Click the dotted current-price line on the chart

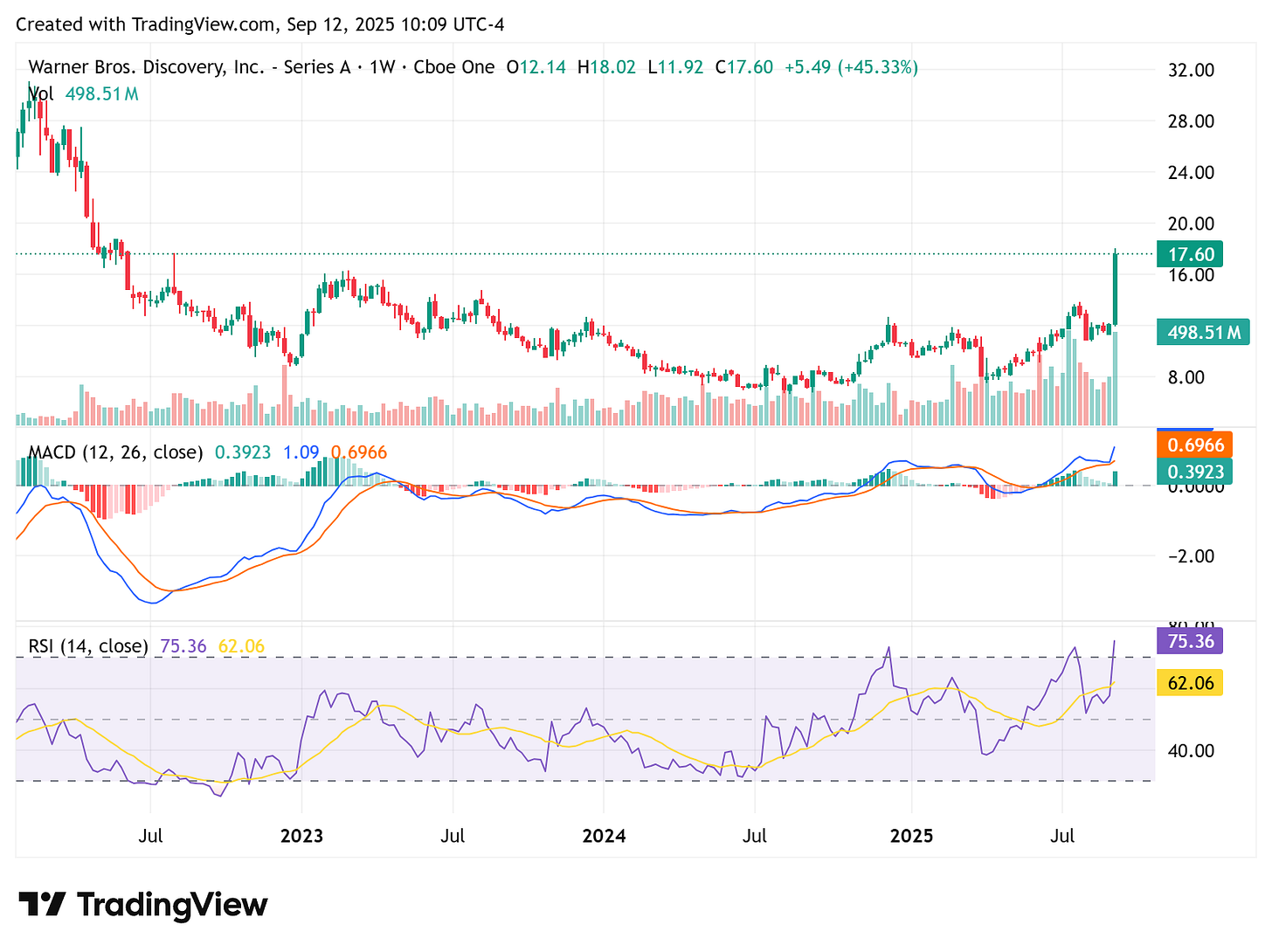tap(612, 253)
